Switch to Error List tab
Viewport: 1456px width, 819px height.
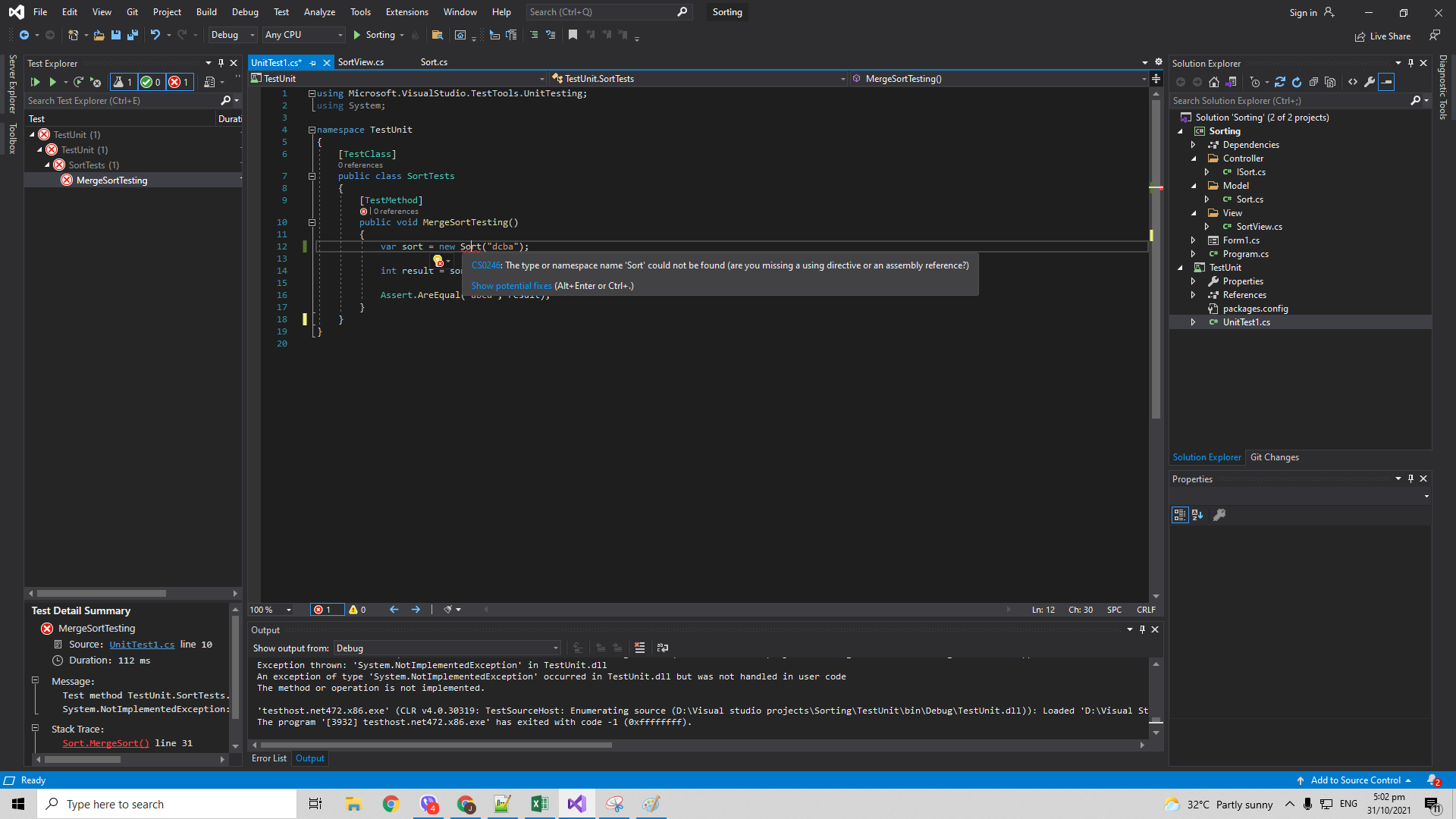(269, 758)
